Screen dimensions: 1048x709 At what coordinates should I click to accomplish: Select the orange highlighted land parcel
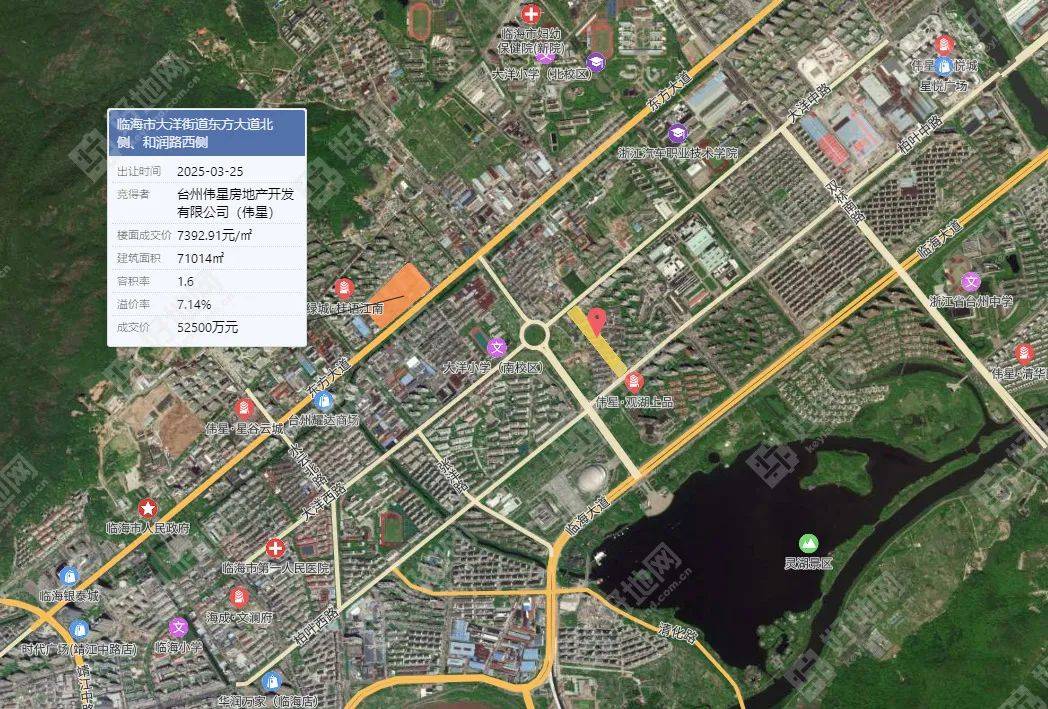point(399,295)
